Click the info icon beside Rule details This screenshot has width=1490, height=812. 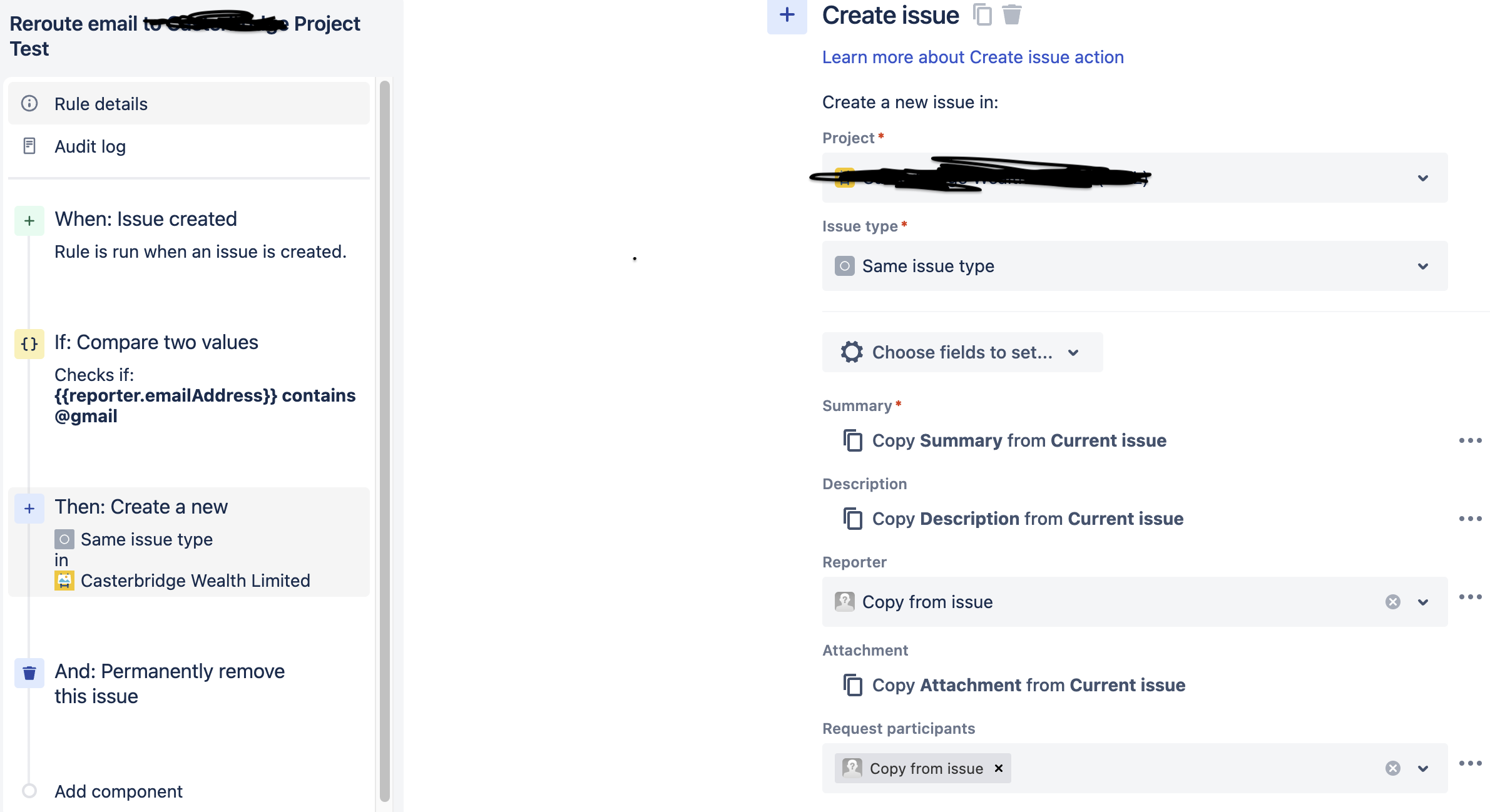[x=29, y=104]
